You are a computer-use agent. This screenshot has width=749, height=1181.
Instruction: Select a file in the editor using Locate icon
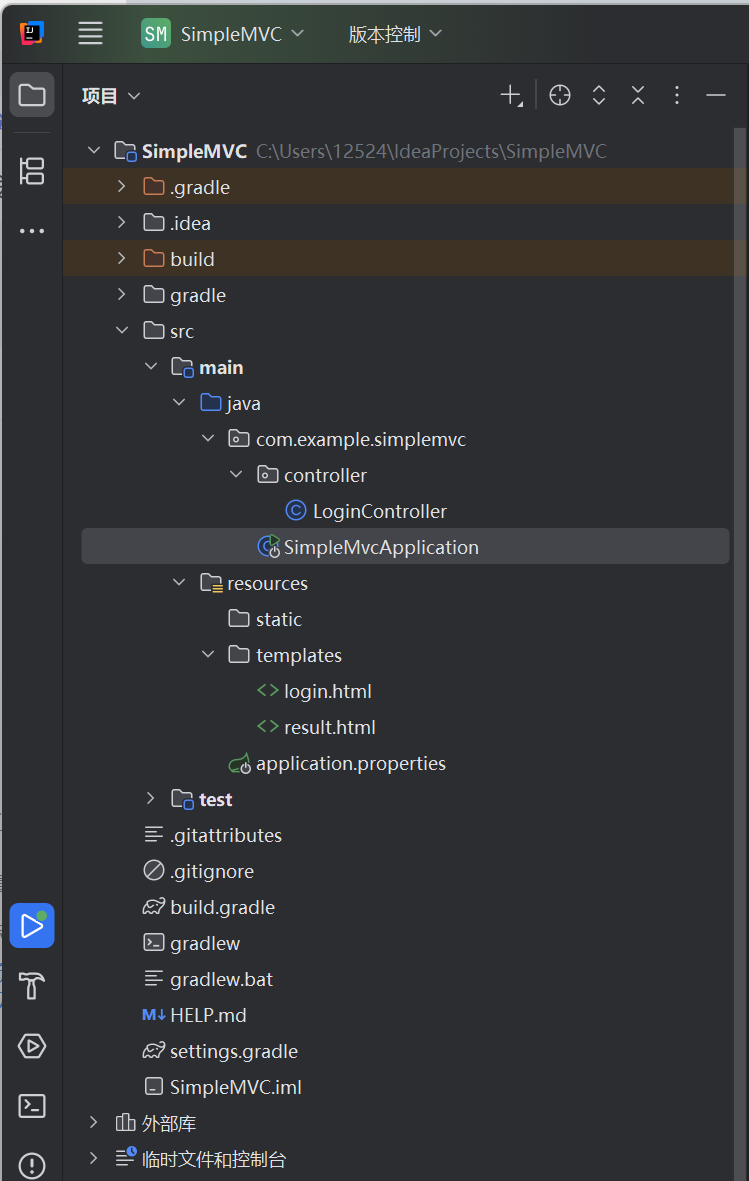[x=559, y=95]
